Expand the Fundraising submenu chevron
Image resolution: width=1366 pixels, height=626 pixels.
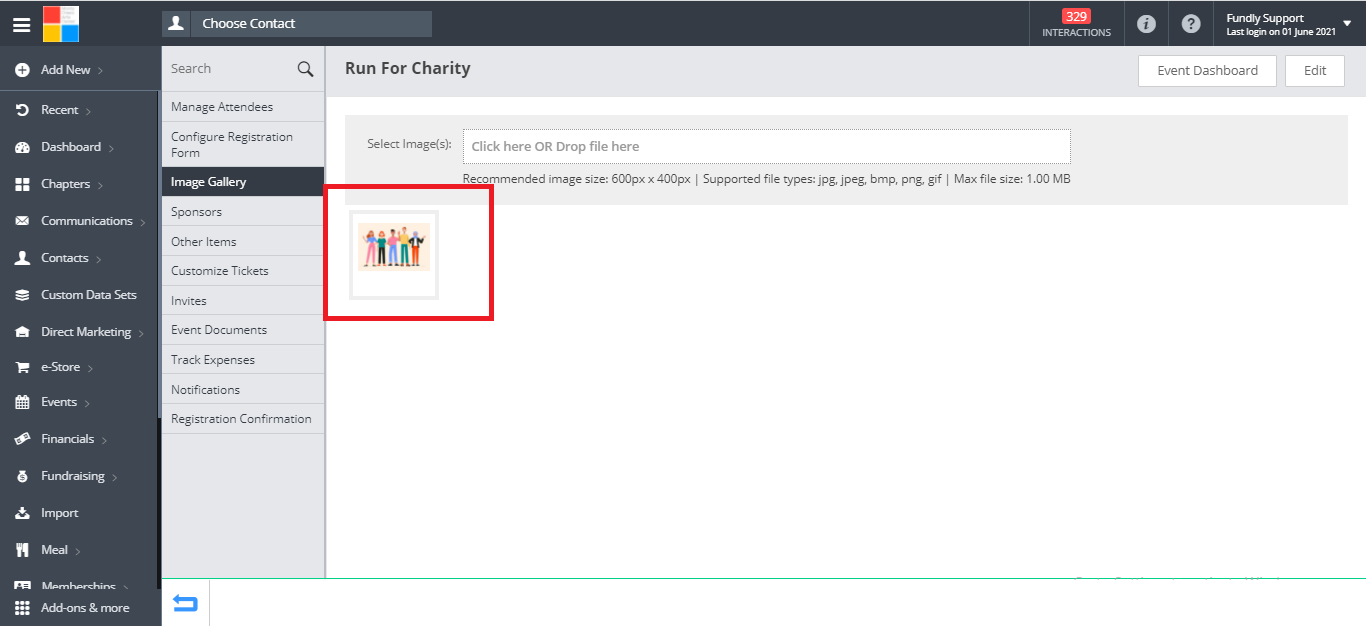click(115, 477)
